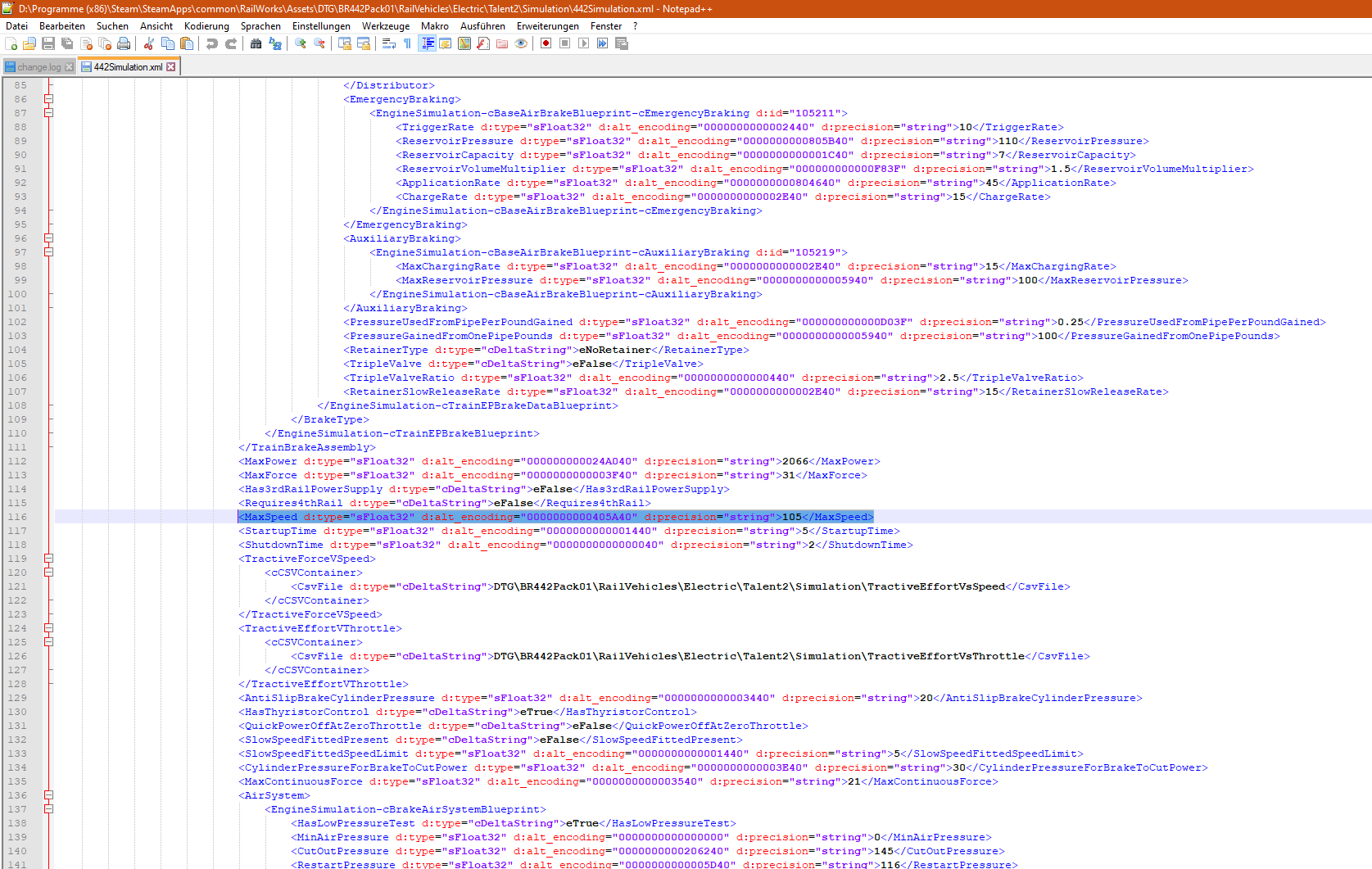Collapse the AirSystem fold at line 136
Viewport: 1372px width, 869px height.
pyautogui.click(x=48, y=795)
